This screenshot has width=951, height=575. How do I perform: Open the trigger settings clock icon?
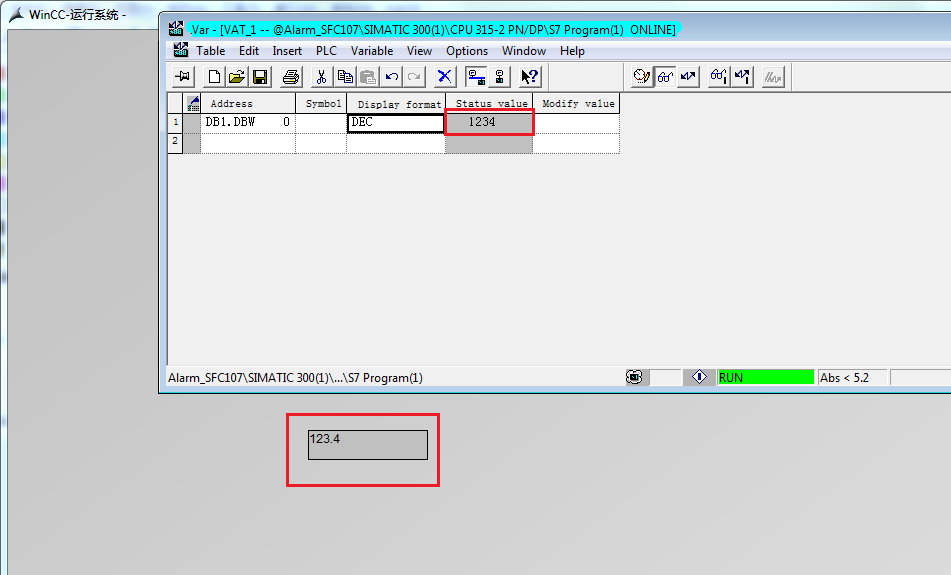[x=642, y=77]
